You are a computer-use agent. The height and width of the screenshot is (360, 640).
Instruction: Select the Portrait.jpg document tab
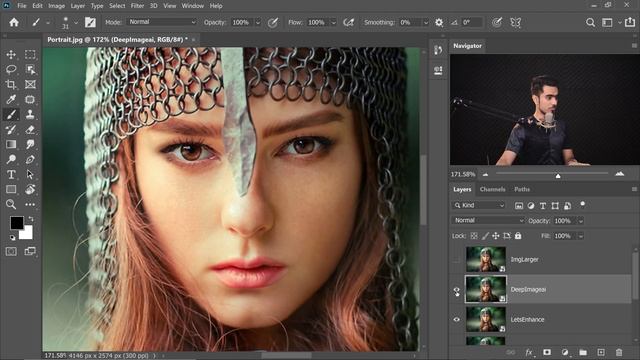click(x=117, y=40)
